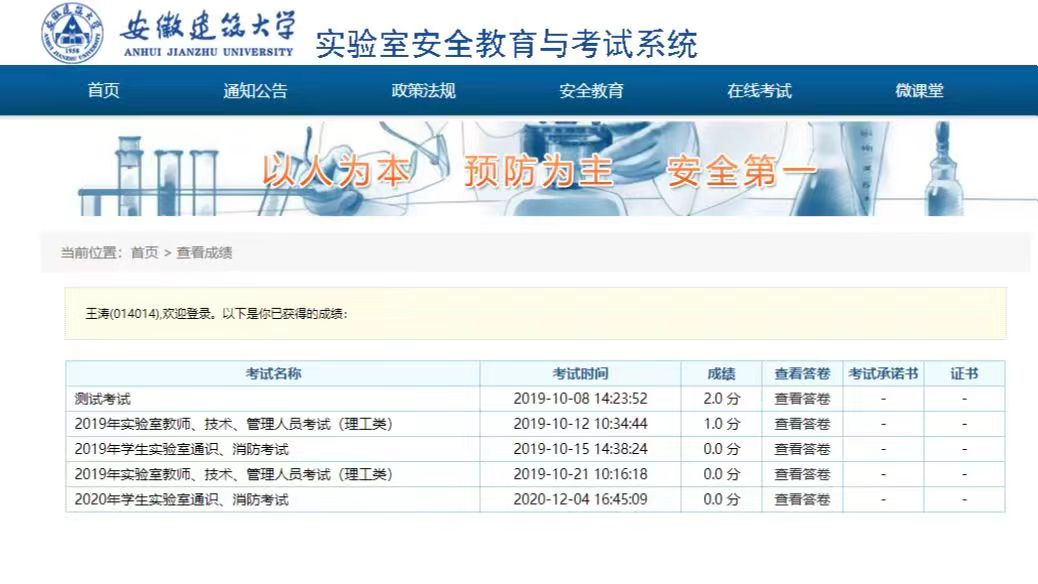Click the 实验室安全教育与考试系统 site title

pyautogui.click(x=506, y=44)
